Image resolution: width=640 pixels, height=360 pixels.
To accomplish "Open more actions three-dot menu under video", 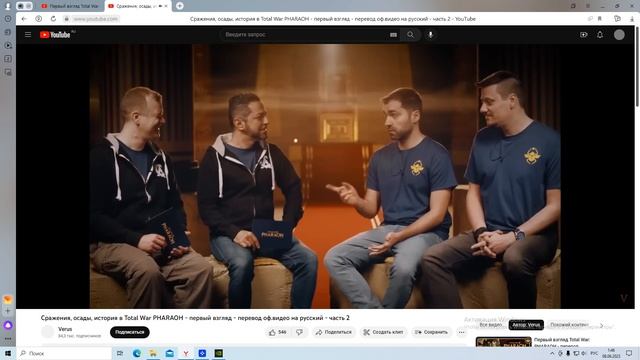I will (461, 332).
